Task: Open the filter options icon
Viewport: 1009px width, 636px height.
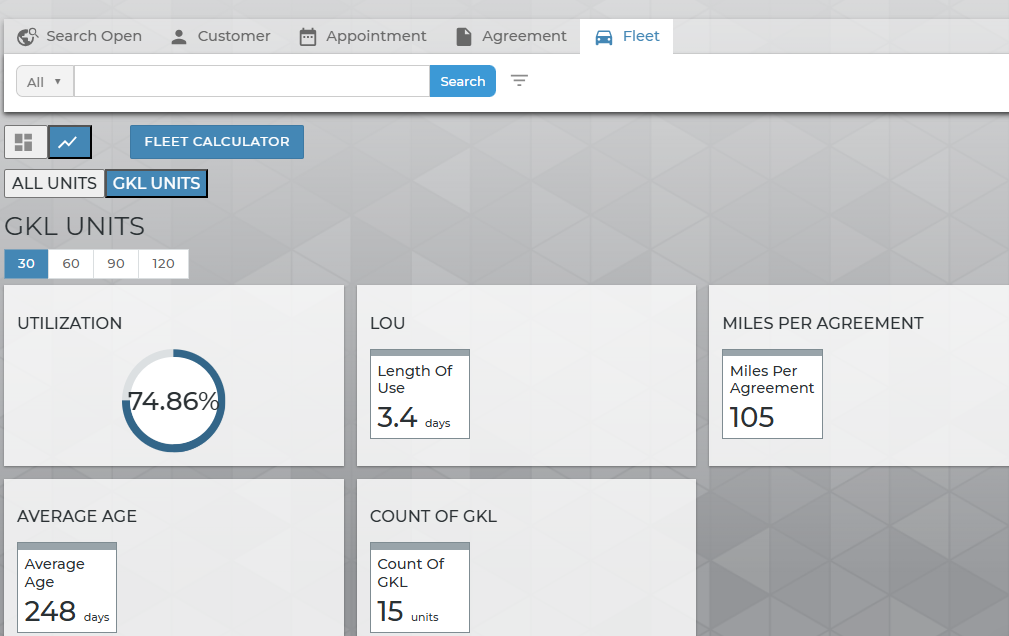Action: [519, 80]
